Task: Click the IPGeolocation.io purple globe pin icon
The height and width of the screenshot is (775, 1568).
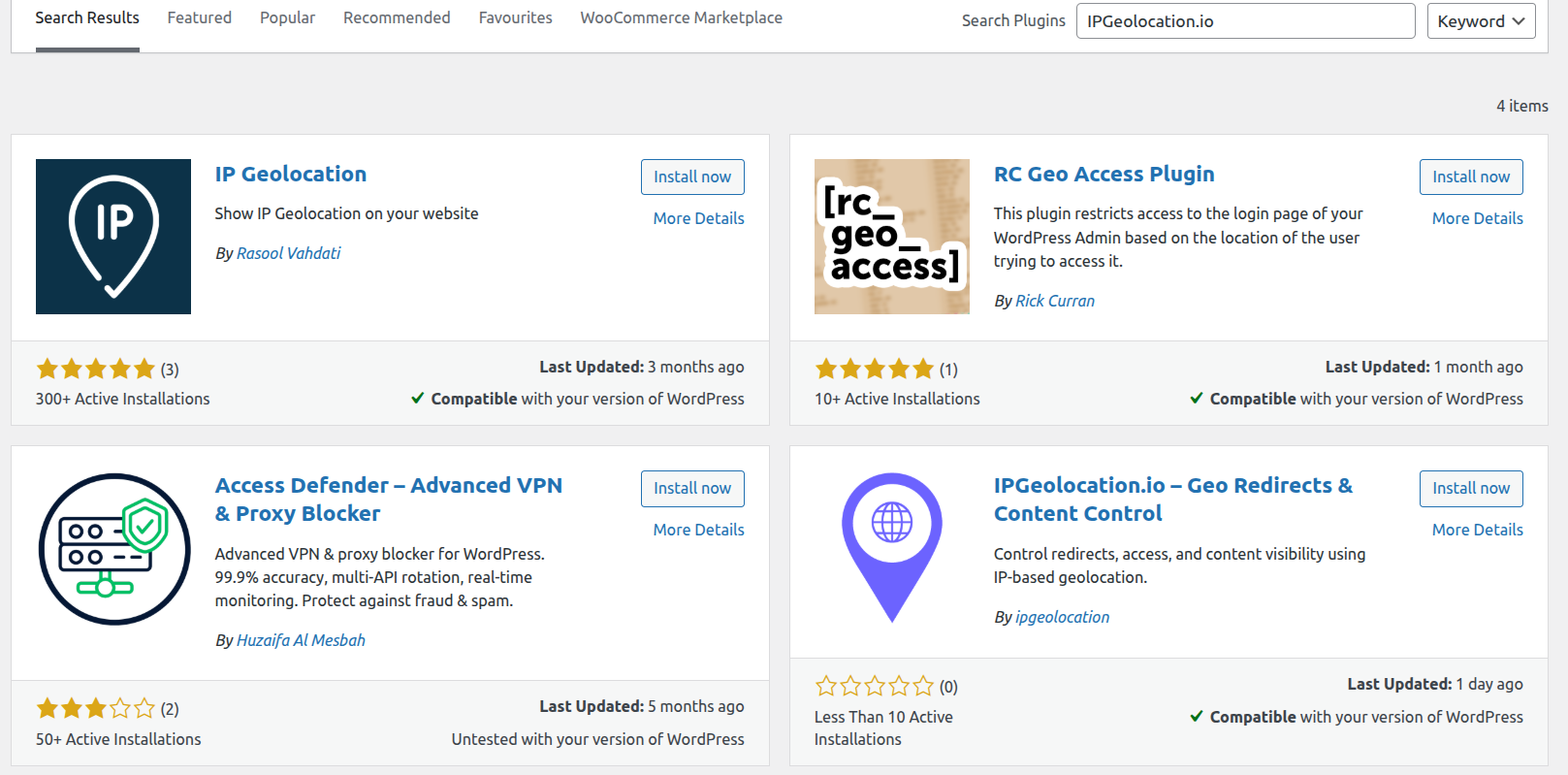Action: click(x=891, y=548)
